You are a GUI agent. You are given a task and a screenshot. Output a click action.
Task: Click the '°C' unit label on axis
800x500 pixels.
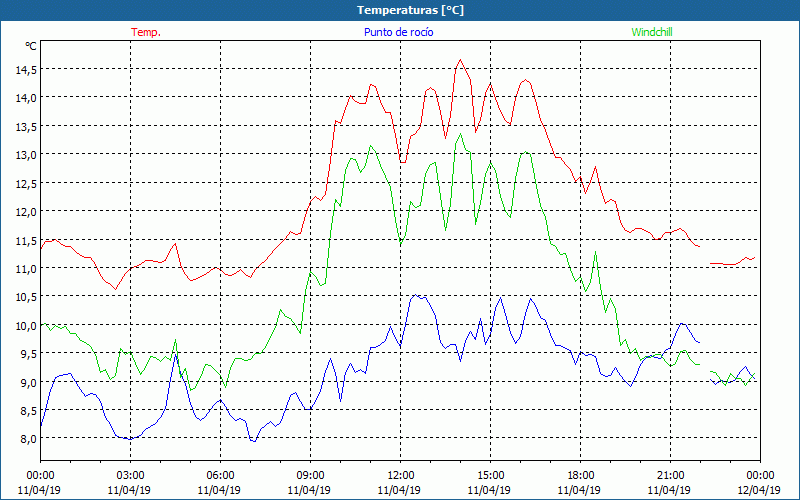coord(31,46)
